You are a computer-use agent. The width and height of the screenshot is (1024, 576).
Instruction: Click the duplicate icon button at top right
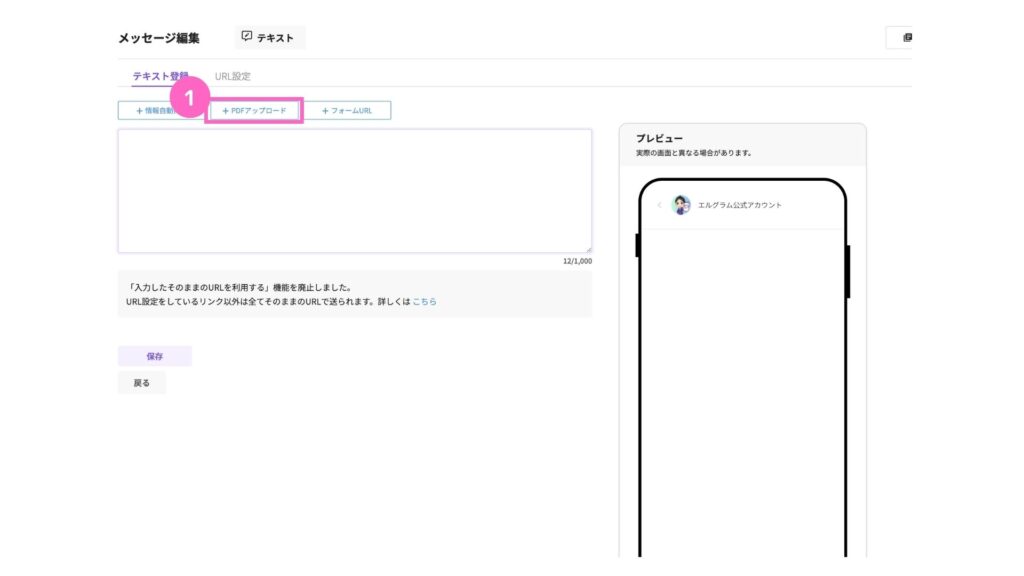coord(906,38)
